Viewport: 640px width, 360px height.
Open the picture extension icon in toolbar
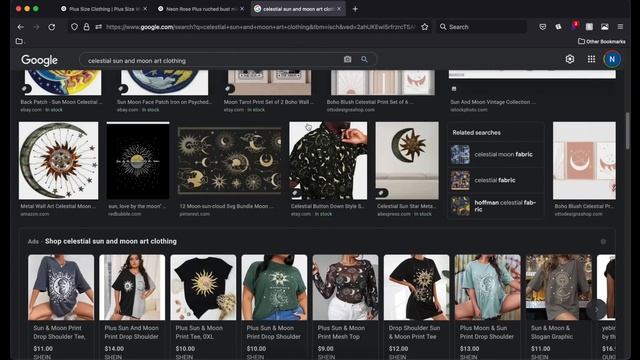[604, 27]
